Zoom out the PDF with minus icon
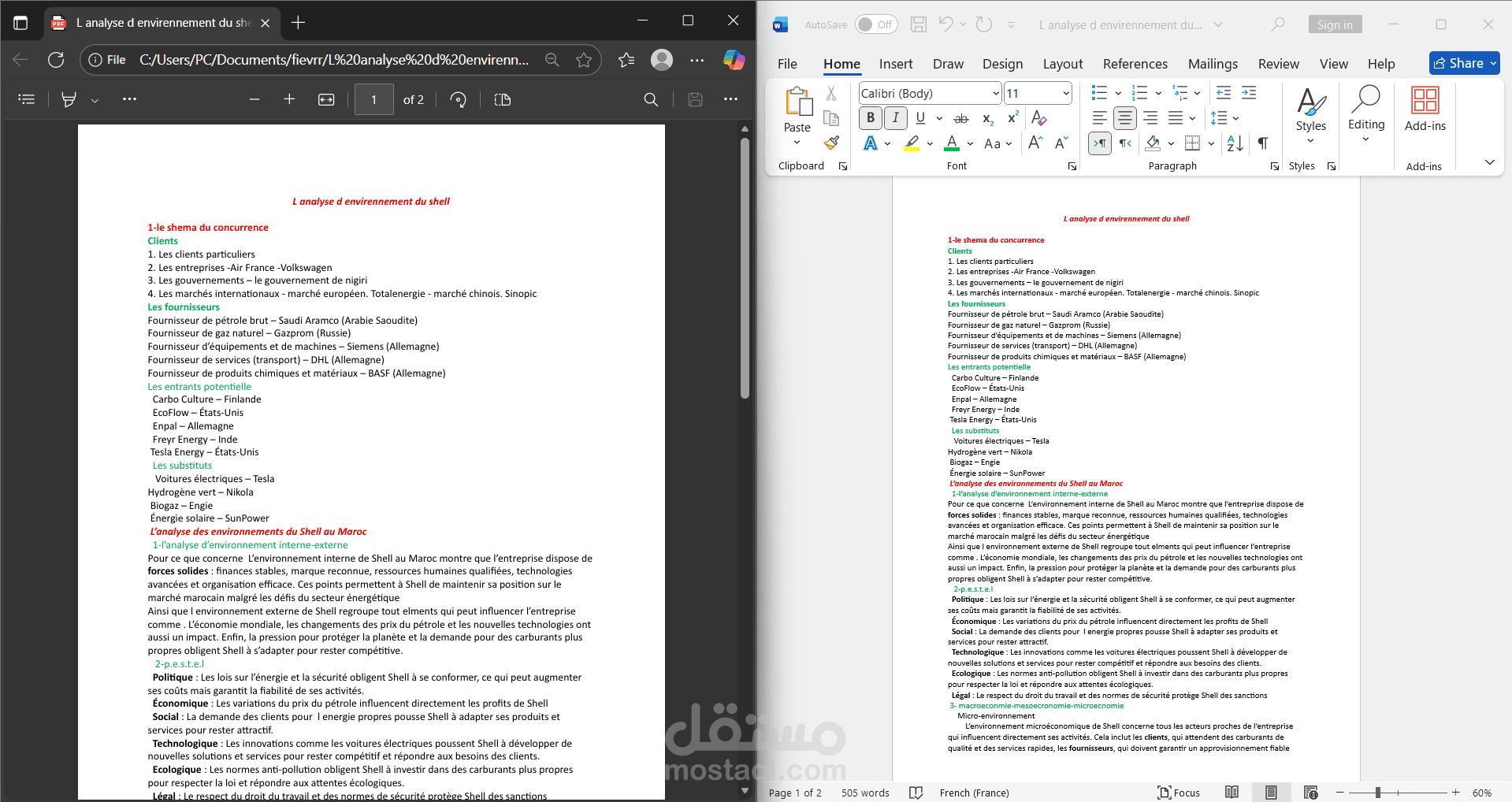 pos(254,99)
